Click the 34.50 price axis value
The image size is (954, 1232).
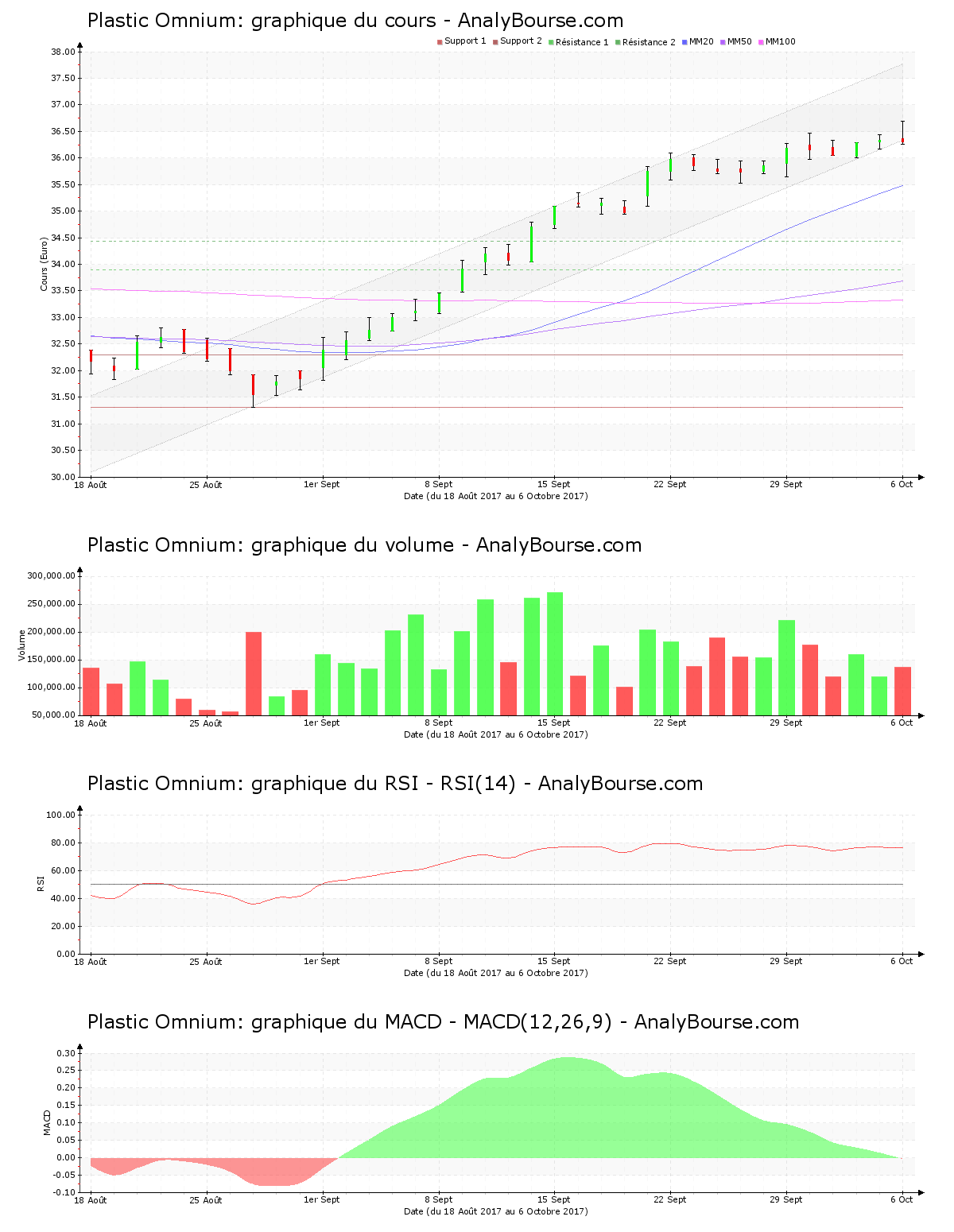(x=63, y=238)
